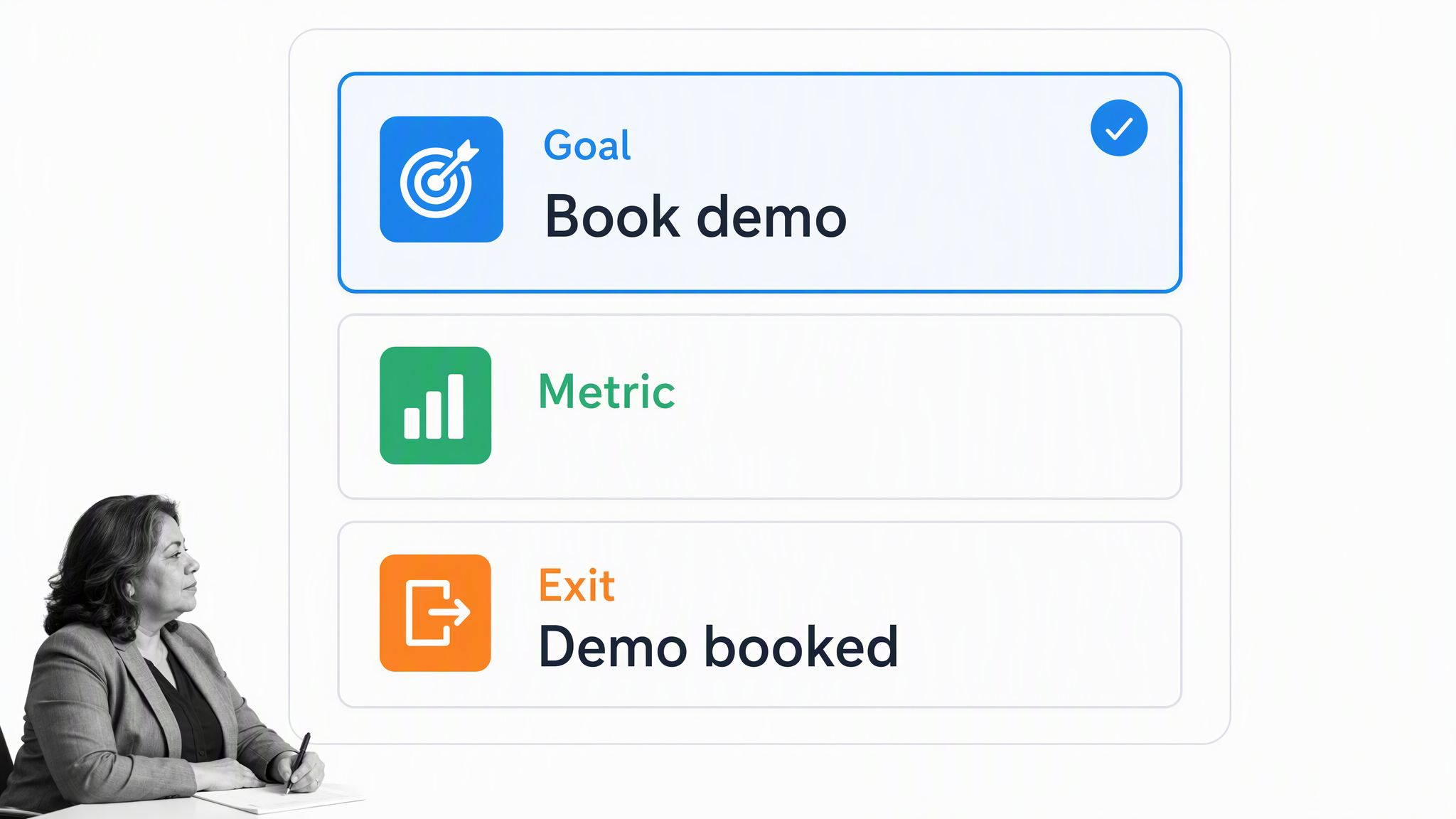Viewport: 1456px width, 819px height.
Task: Click the green Metric bar chart icon
Action: [435, 405]
